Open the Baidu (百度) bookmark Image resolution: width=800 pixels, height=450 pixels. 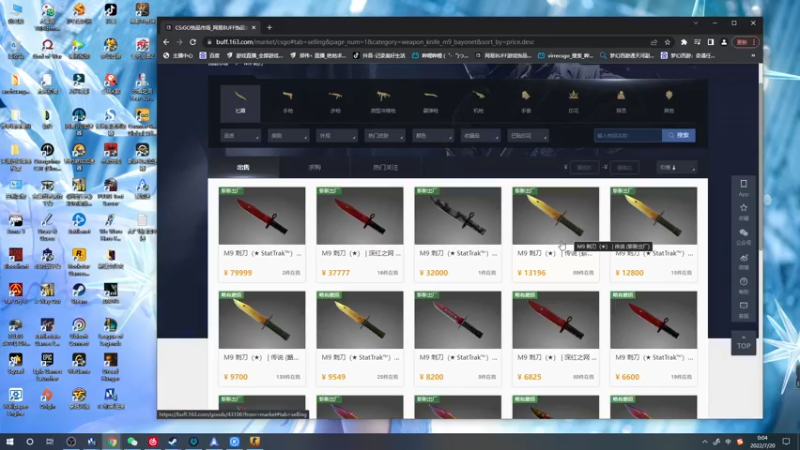point(210,56)
